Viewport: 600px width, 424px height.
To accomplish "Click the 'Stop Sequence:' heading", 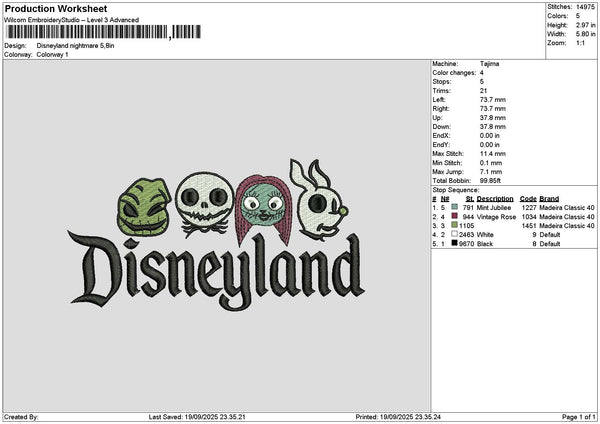I will click(456, 190).
